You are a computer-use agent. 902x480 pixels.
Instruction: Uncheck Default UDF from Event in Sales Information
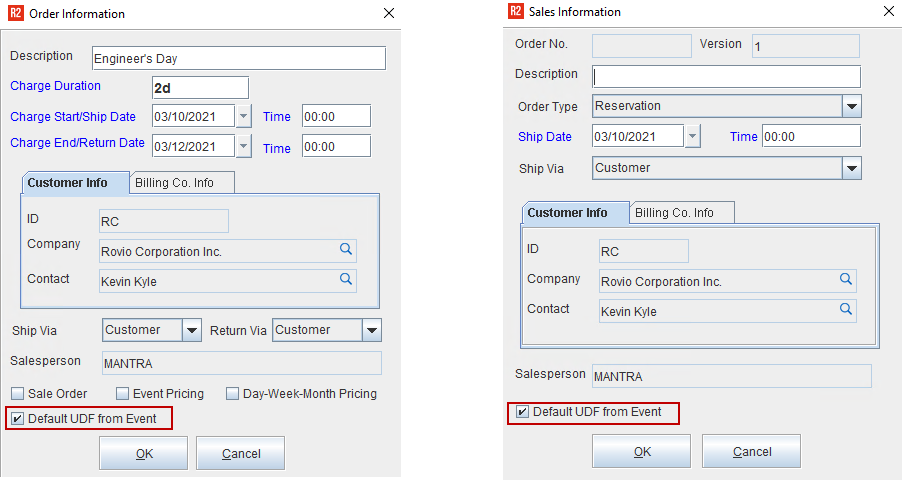(x=521, y=412)
